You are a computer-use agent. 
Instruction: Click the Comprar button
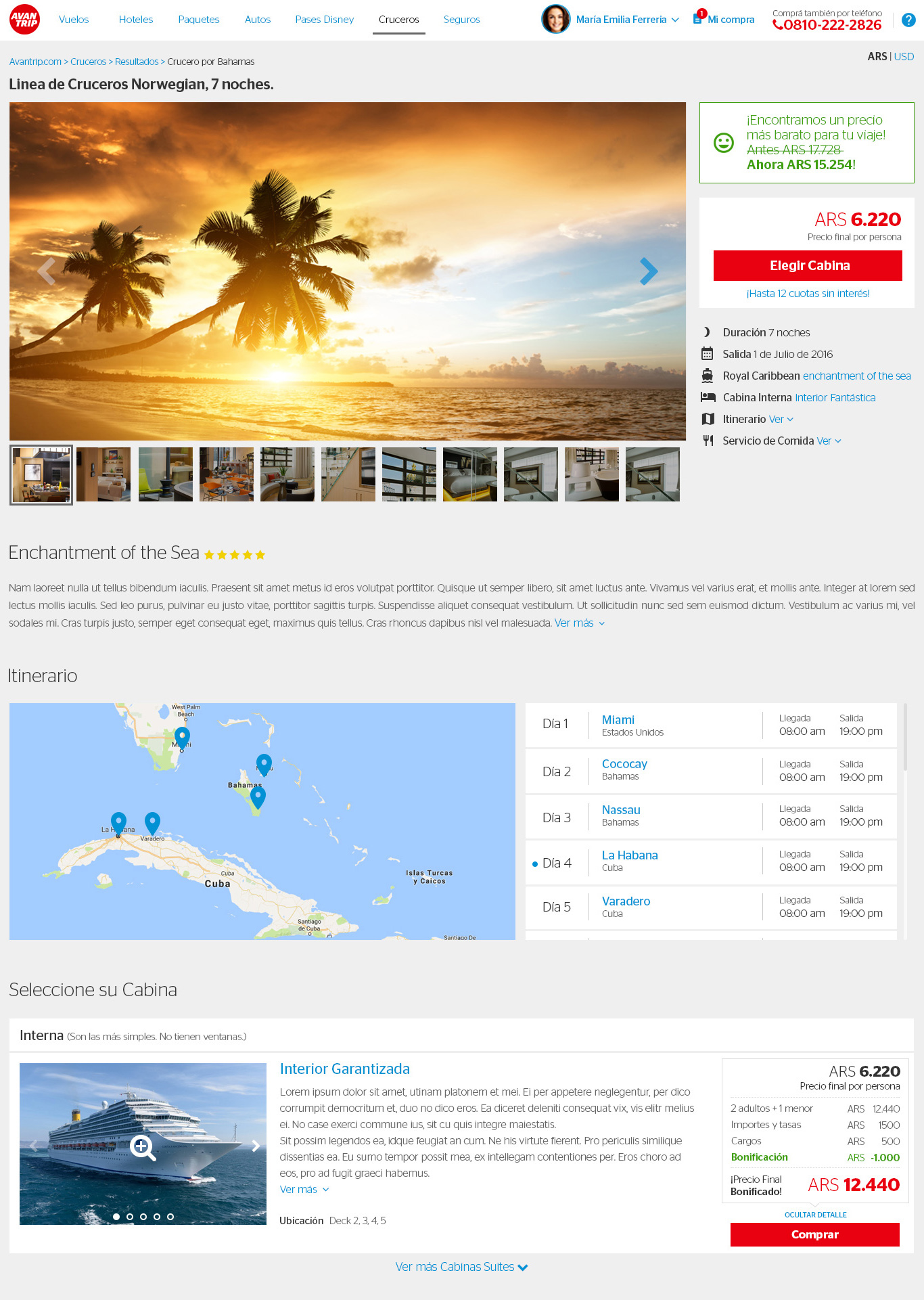click(815, 1234)
